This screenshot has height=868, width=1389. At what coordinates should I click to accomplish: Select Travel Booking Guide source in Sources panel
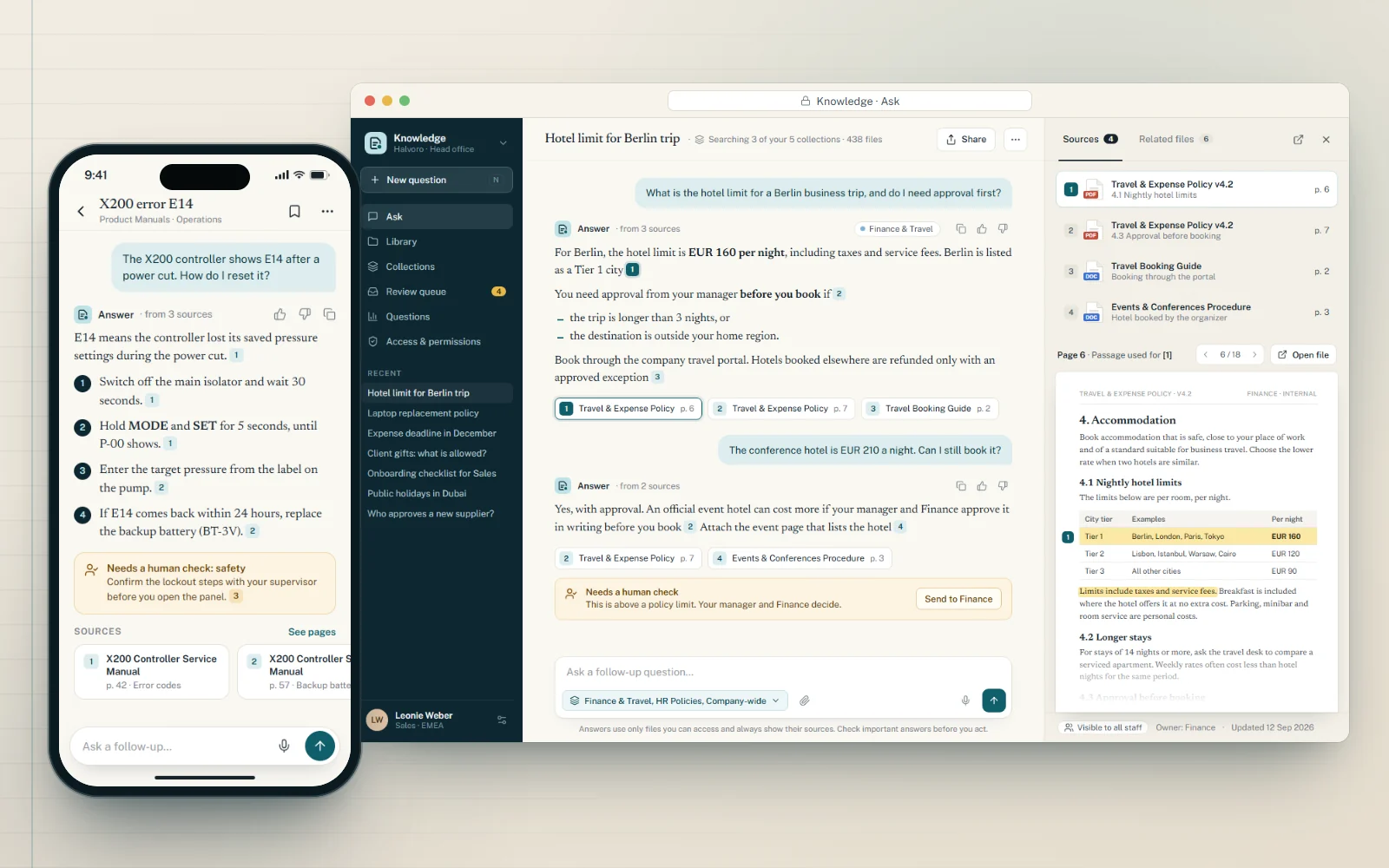1196,272
